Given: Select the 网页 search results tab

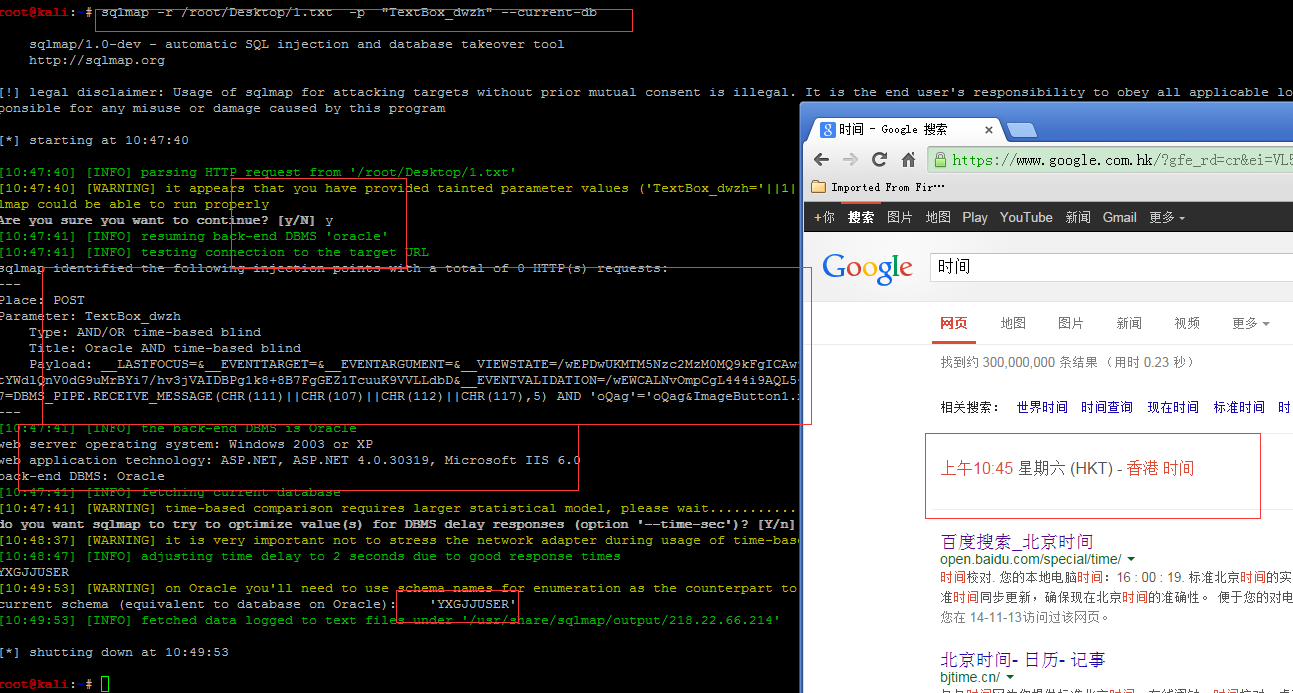Looking at the screenshot, I should pyautogui.click(x=954, y=323).
